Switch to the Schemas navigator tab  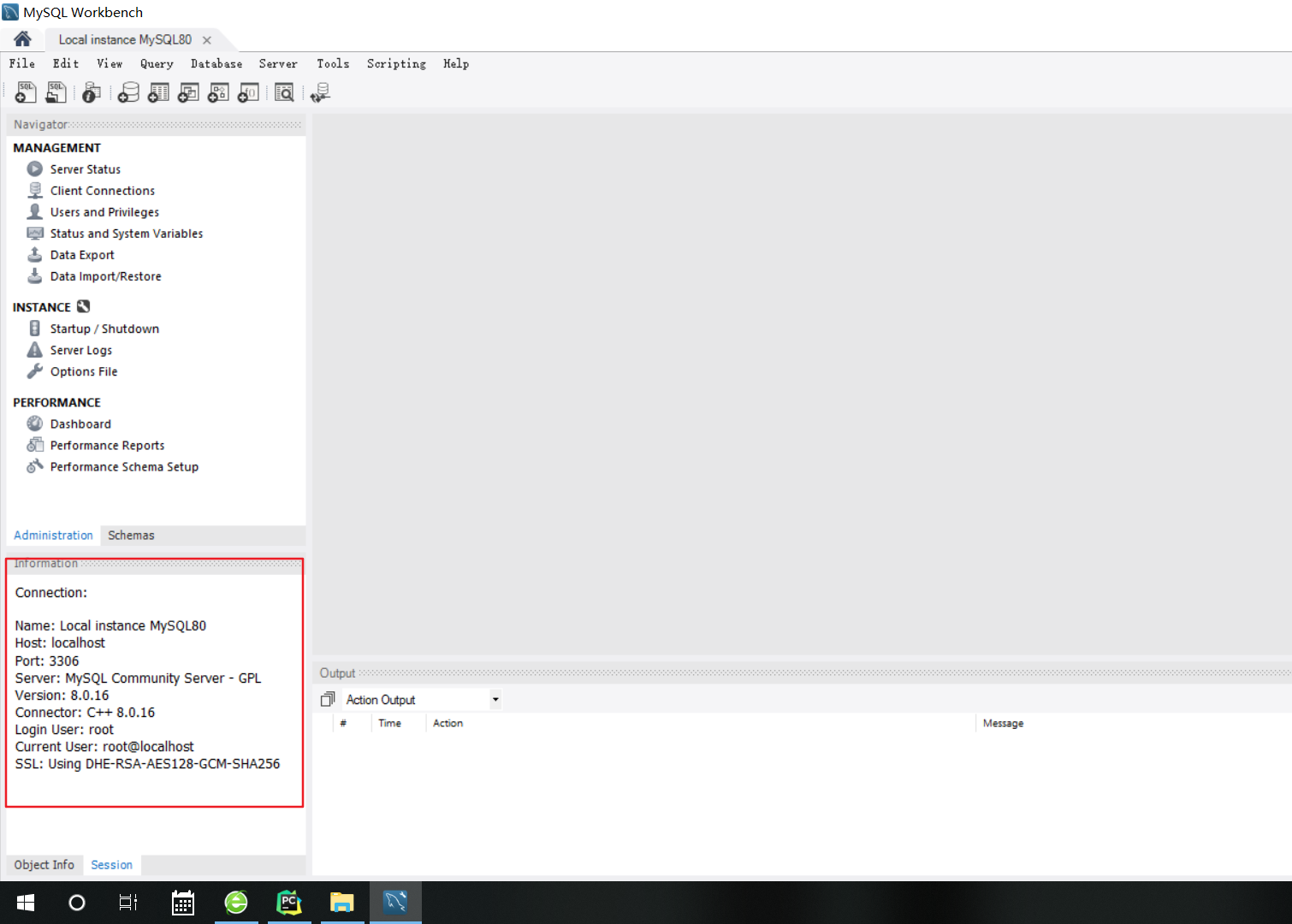[131, 536]
